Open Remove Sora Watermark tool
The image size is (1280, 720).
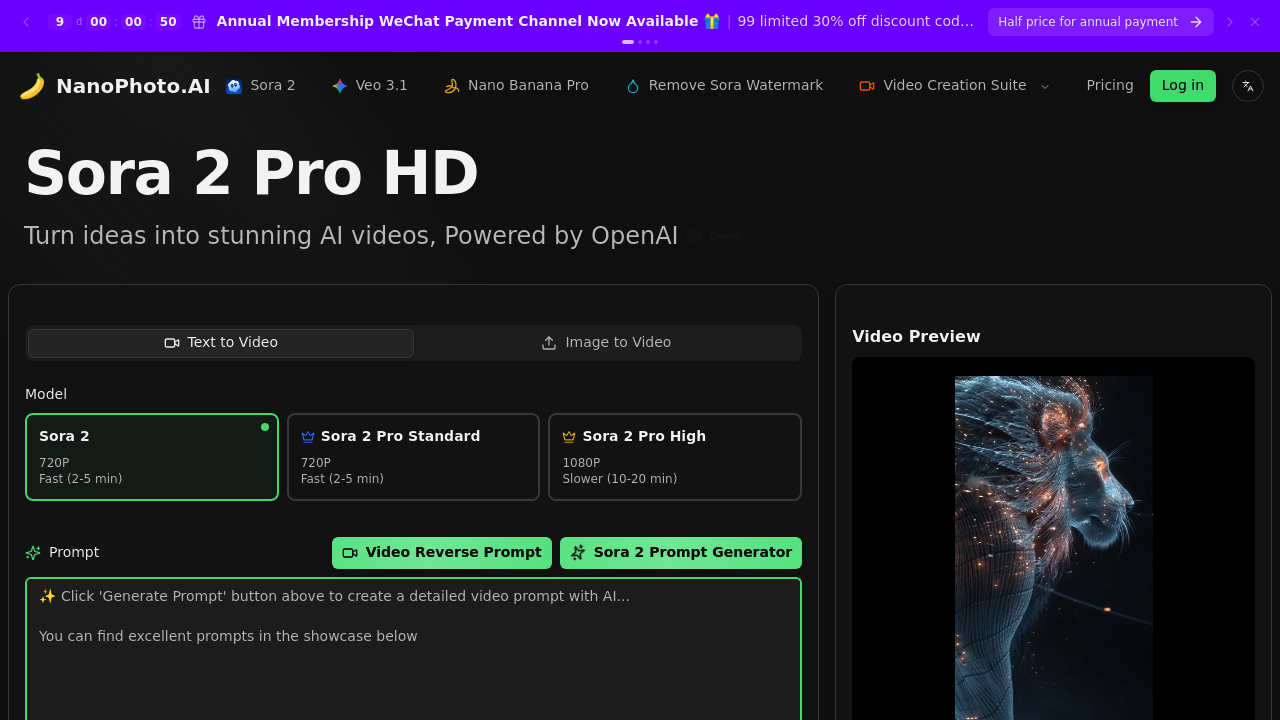(x=724, y=86)
